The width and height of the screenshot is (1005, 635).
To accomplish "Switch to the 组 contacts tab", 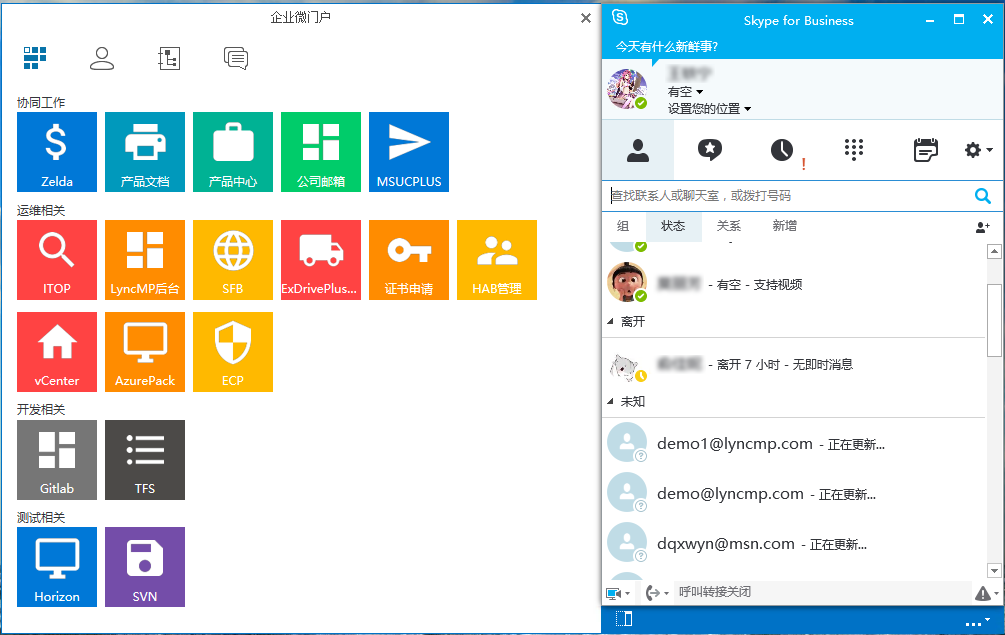I will [x=623, y=226].
